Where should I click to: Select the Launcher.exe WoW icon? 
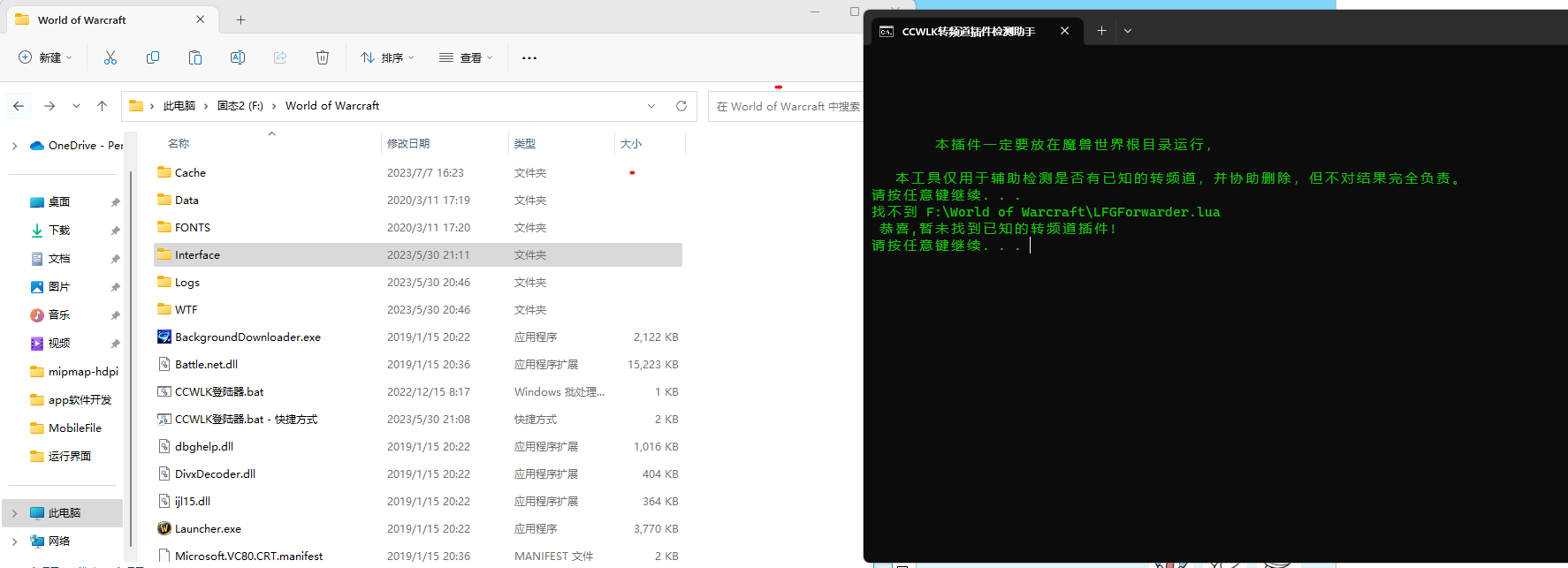[x=164, y=528]
